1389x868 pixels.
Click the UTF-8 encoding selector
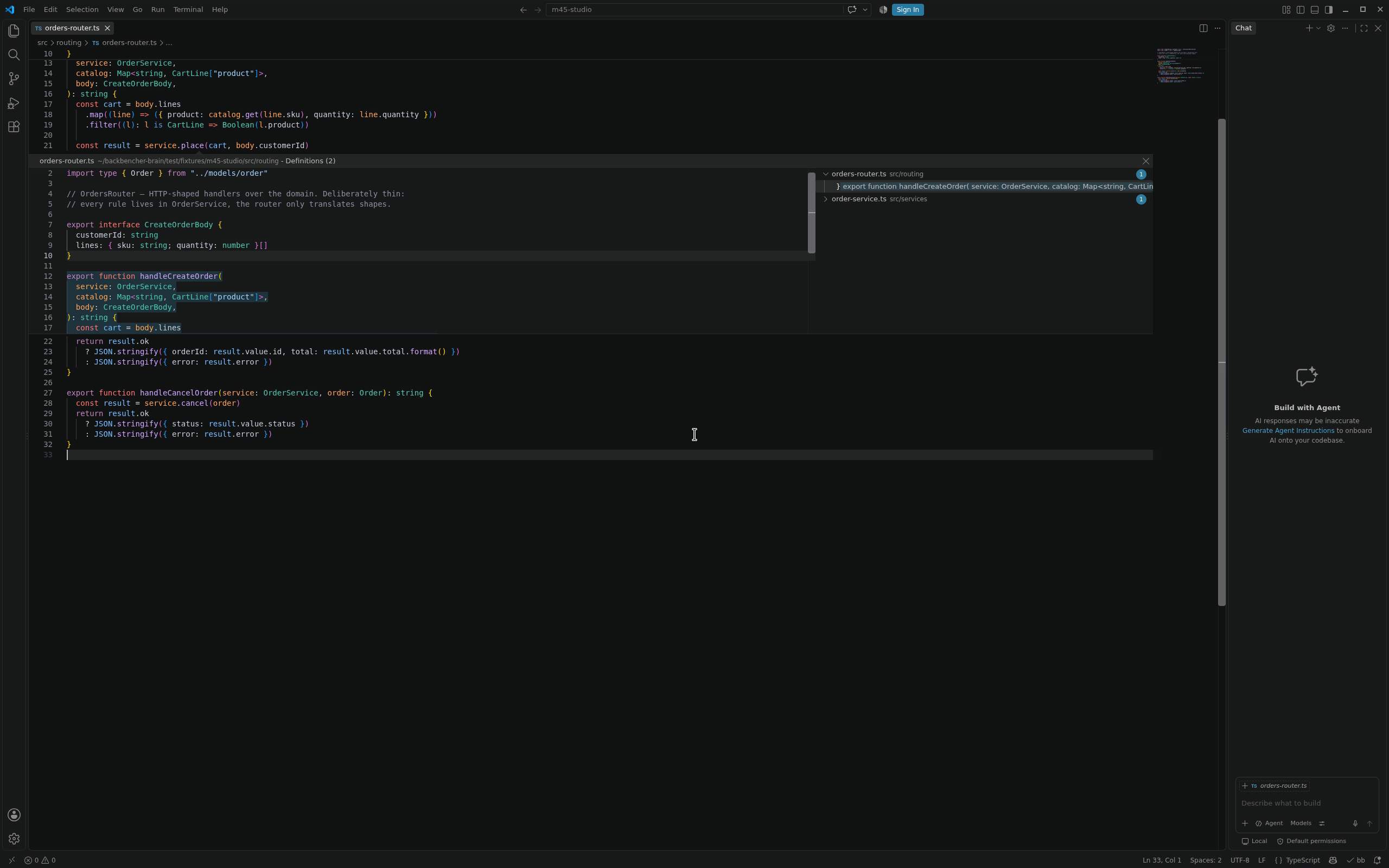1240,860
